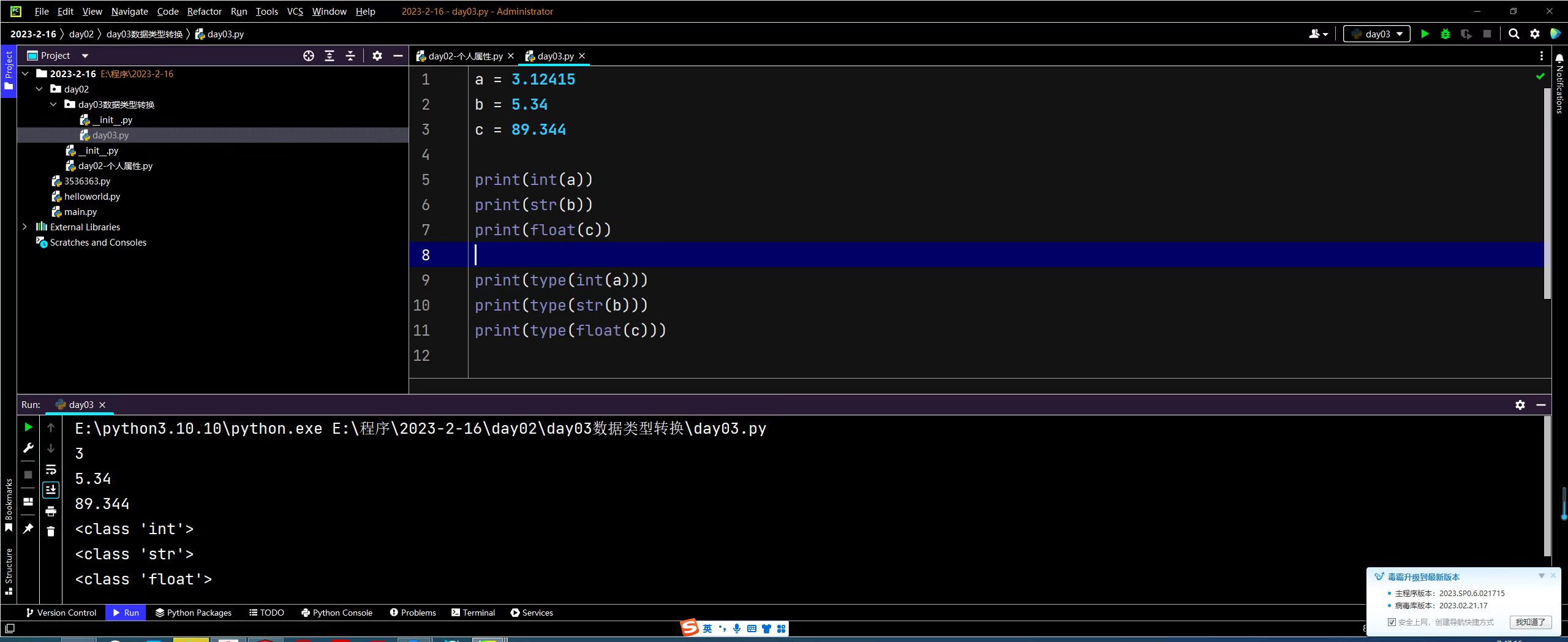This screenshot has height=642, width=1568.
Task: Rerun day03 from the Run panel
Action: (x=28, y=427)
